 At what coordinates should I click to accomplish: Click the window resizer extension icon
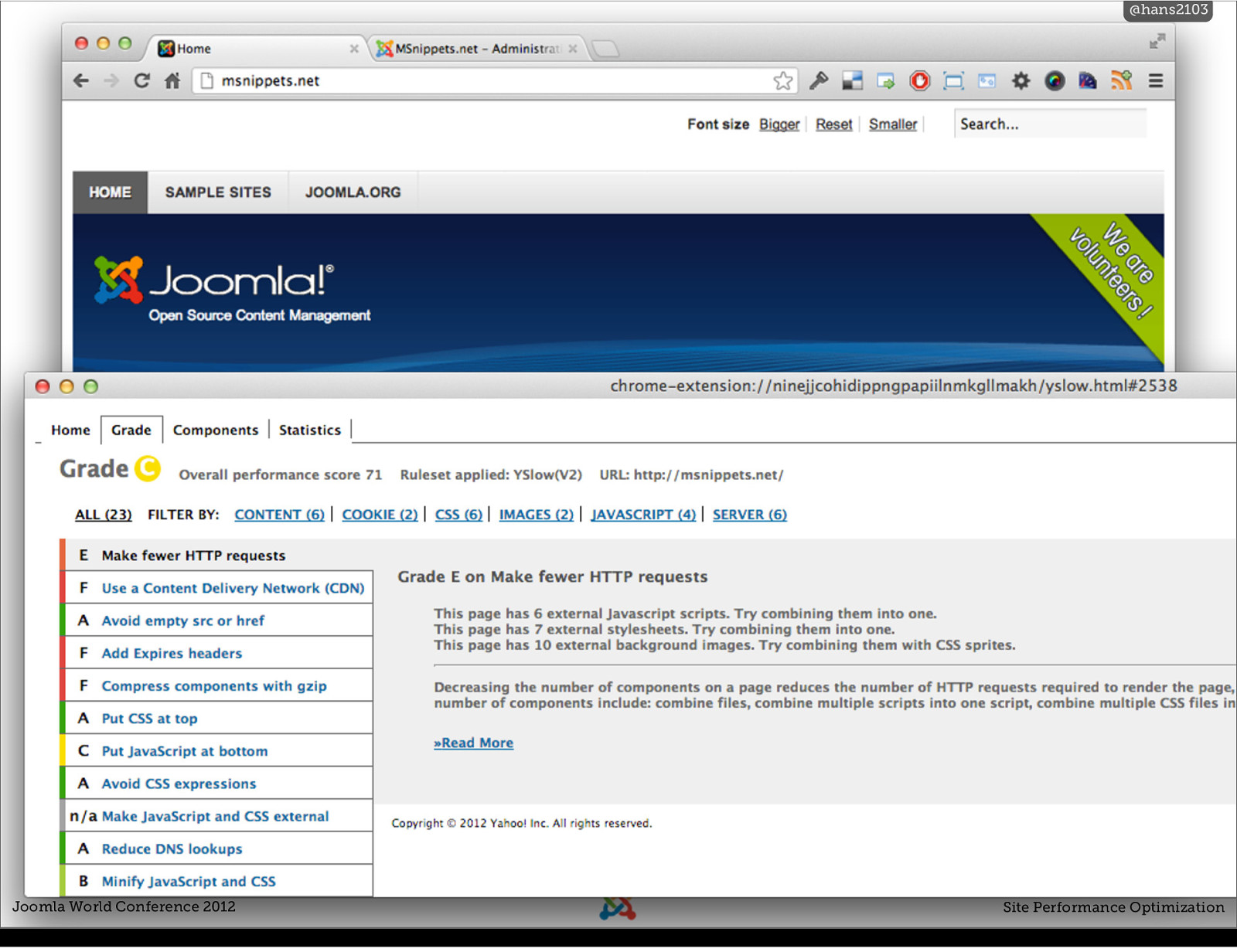point(954,80)
